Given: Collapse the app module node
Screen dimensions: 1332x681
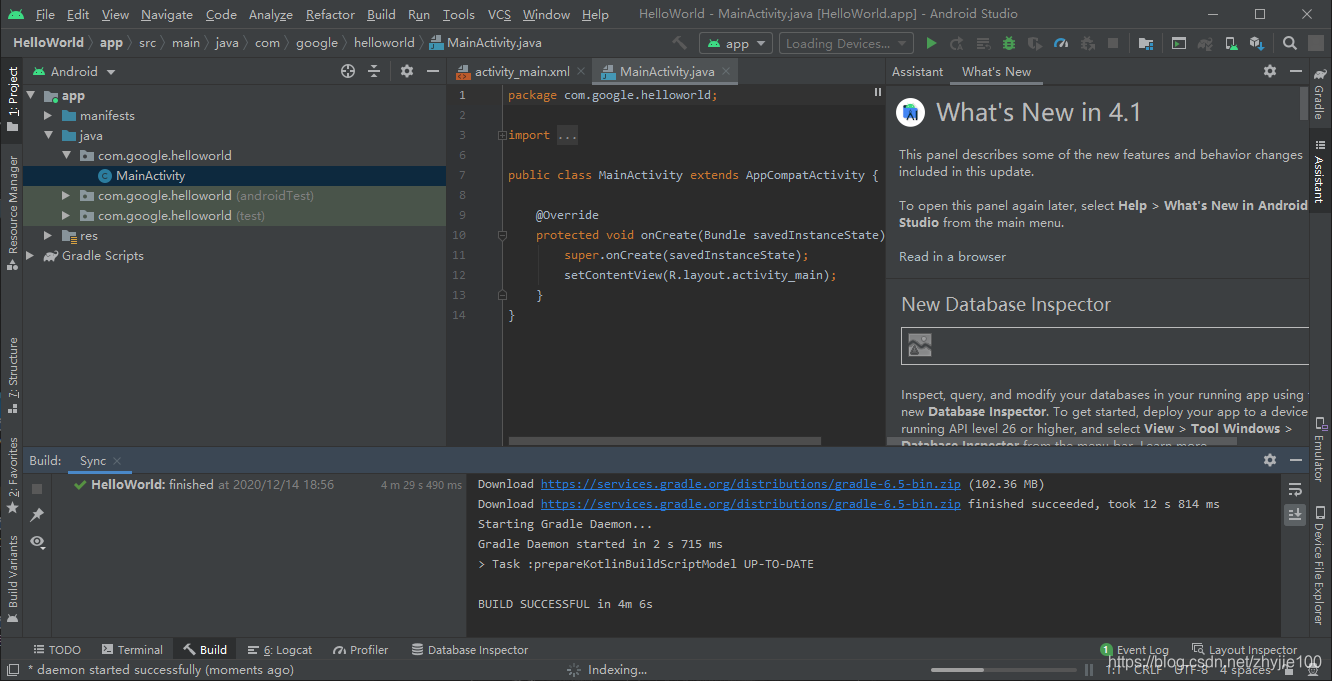Looking at the screenshot, I should click(30, 96).
